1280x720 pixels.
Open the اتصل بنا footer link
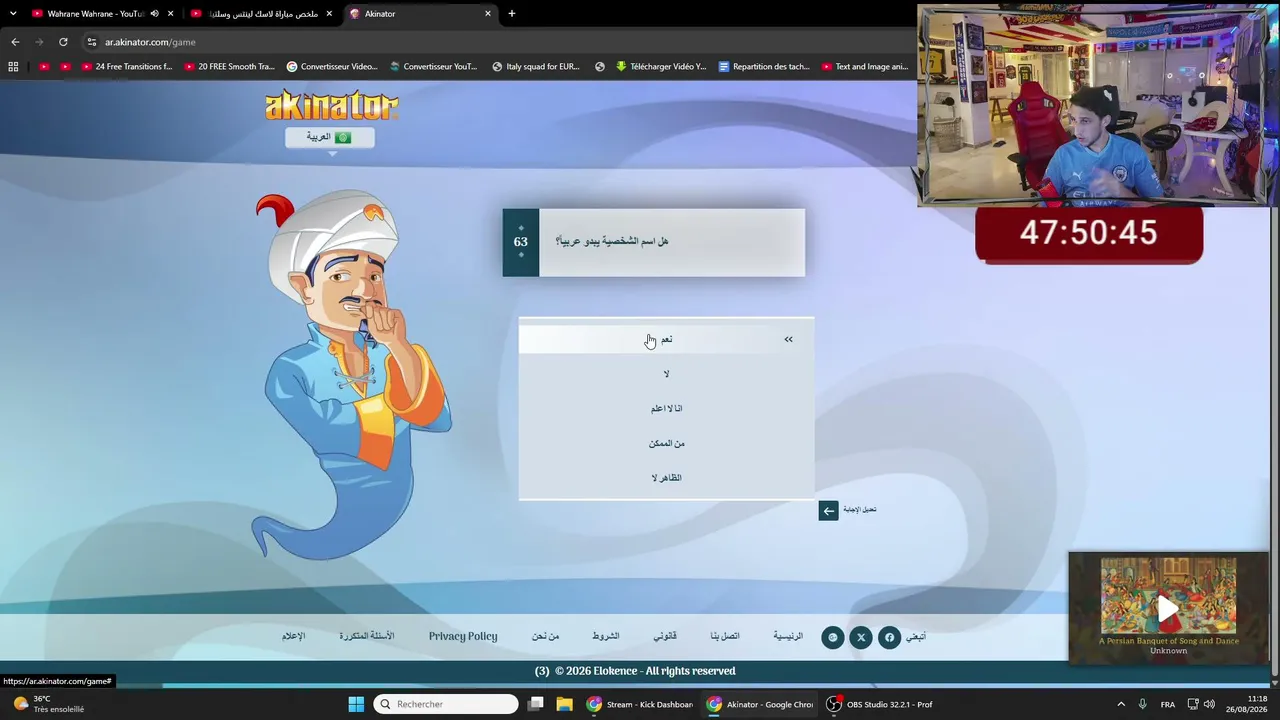click(x=725, y=636)
